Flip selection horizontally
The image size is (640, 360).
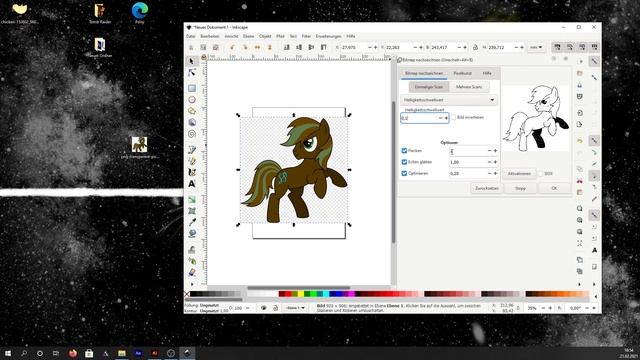click(x=257, y=47)
